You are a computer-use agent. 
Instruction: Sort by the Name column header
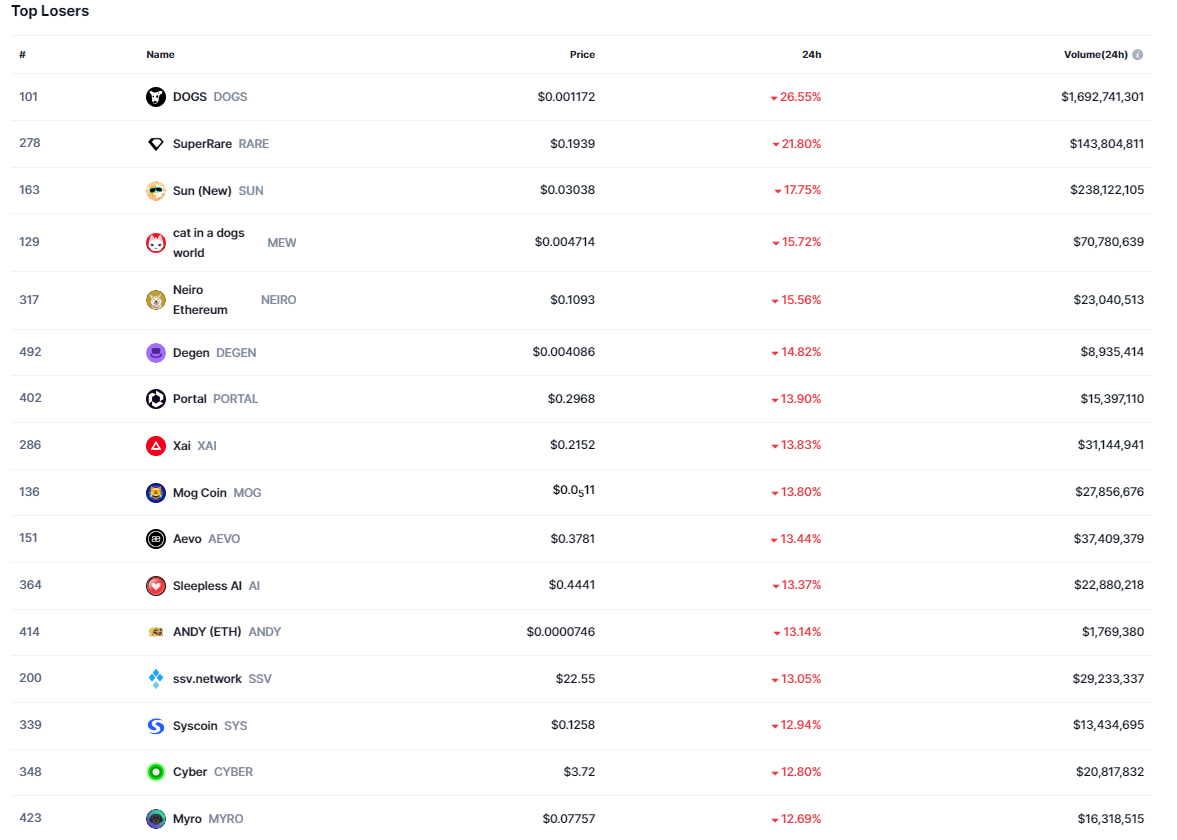coord(160,55)
